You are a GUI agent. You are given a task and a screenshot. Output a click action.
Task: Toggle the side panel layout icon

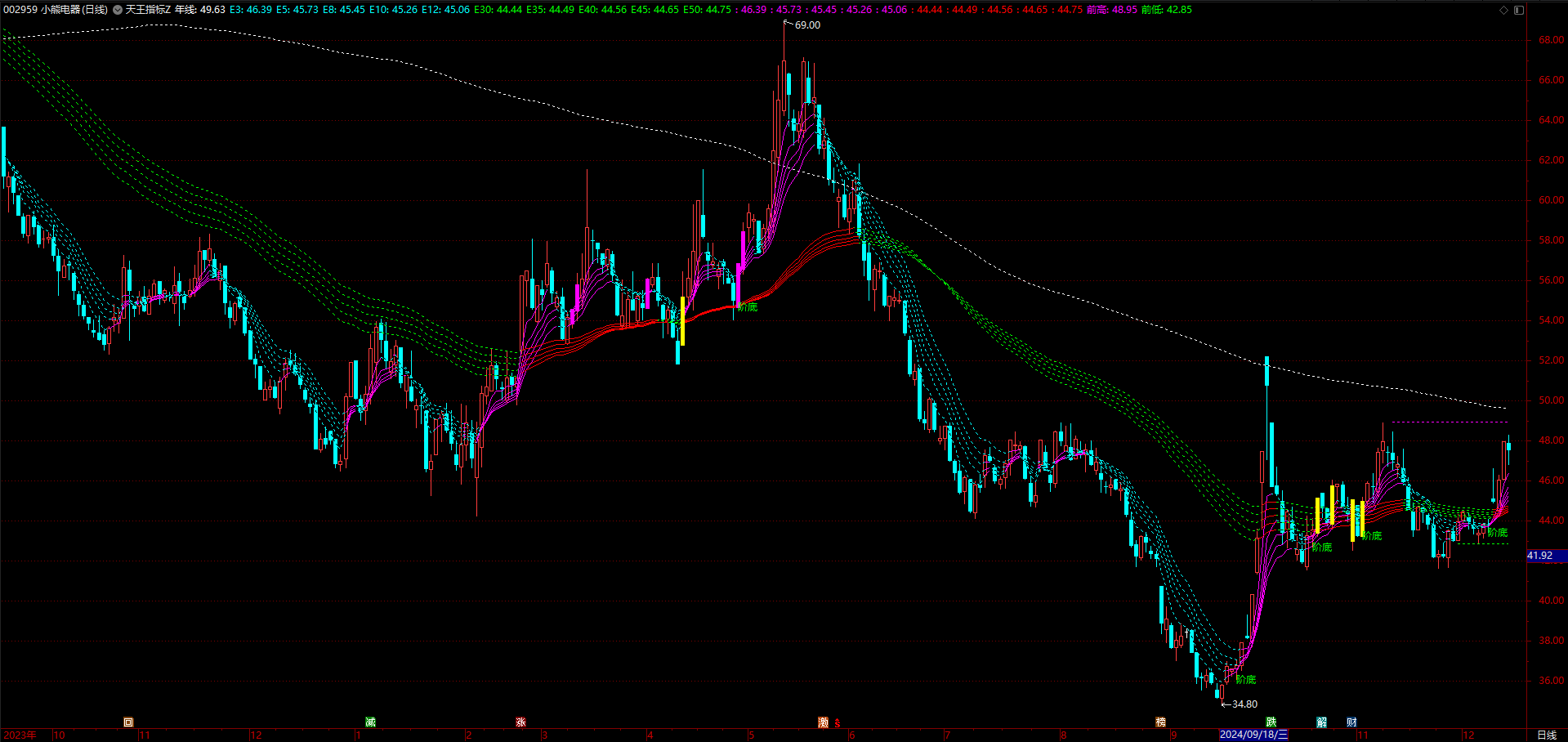coord(1519,10)
